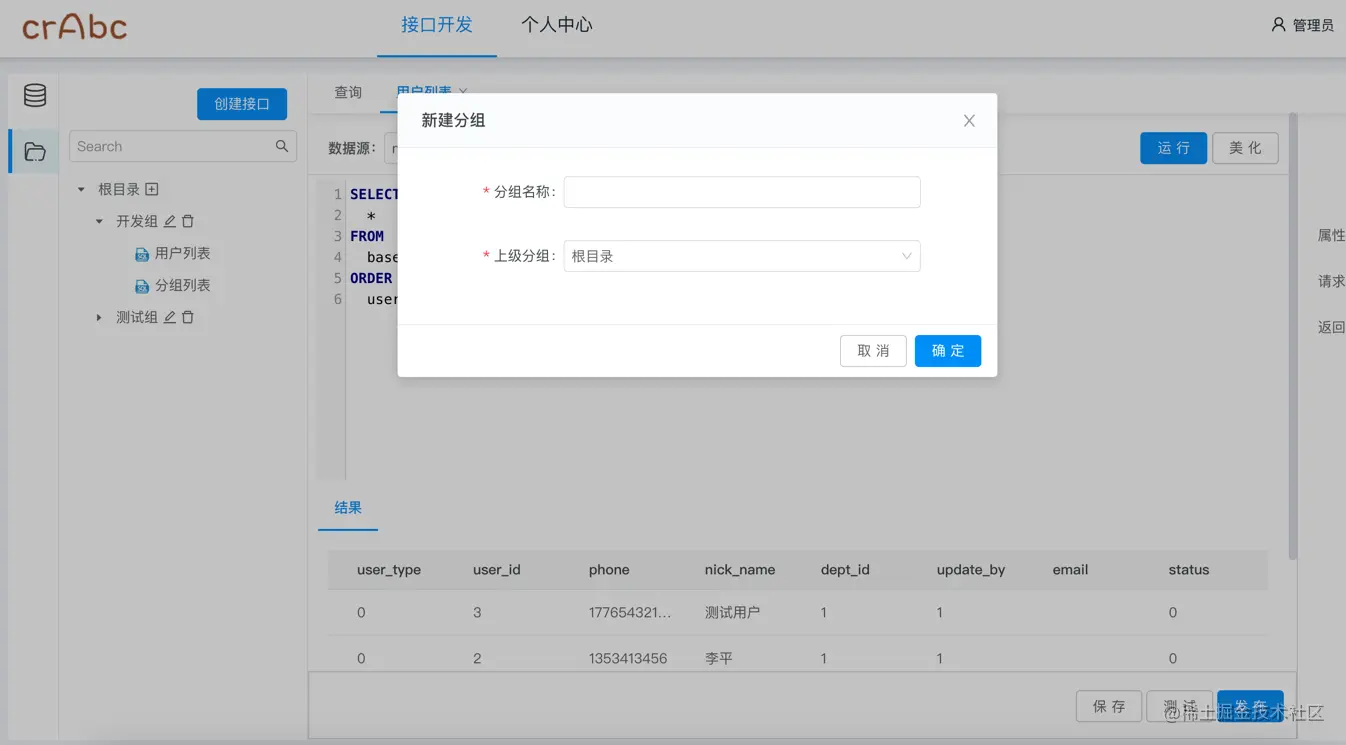This screenshot has width=1346, height=745.
Task: Select the 开发组 label in the tree
Action: 137,222
